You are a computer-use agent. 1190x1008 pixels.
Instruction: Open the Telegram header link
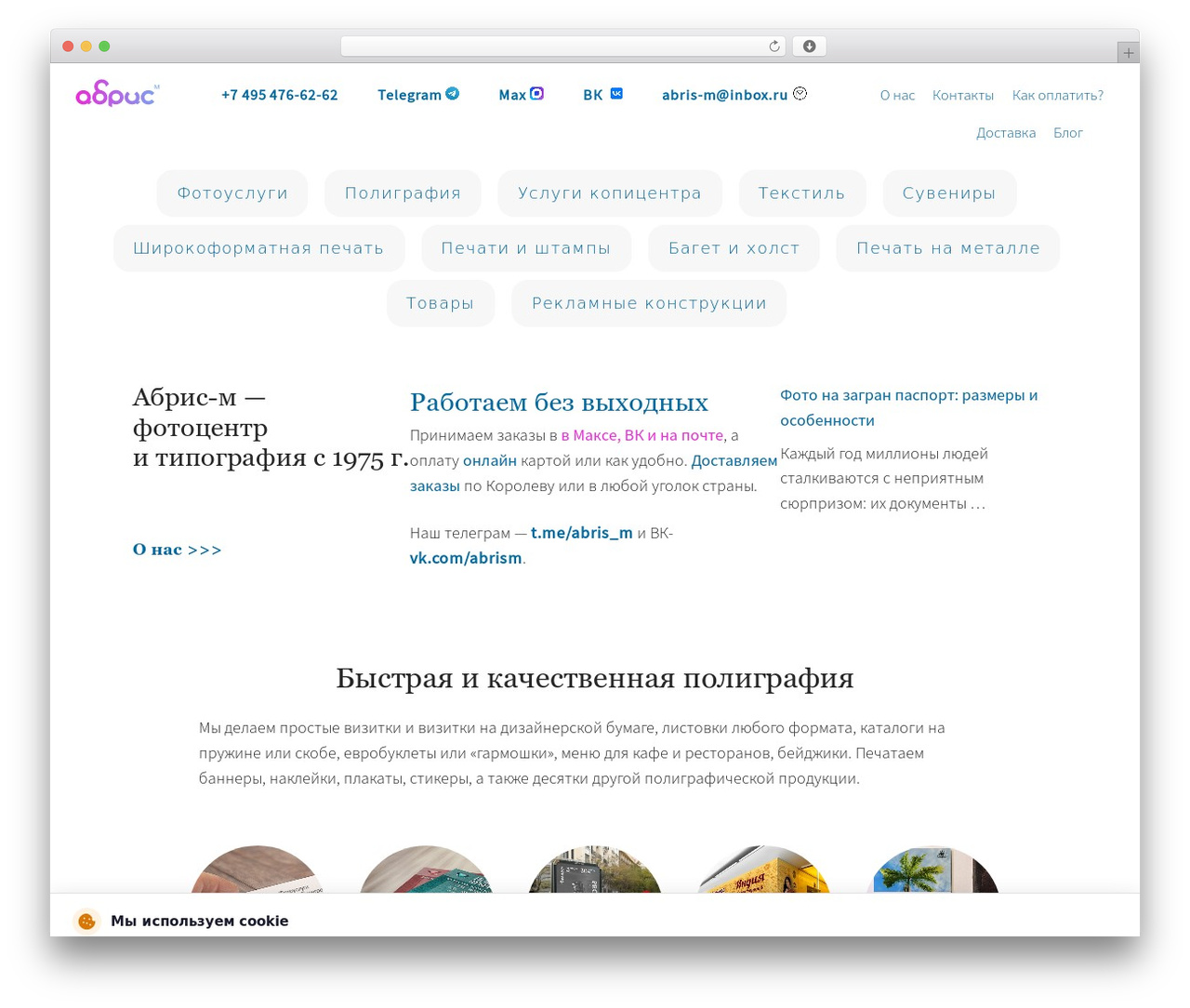[409, 95]
